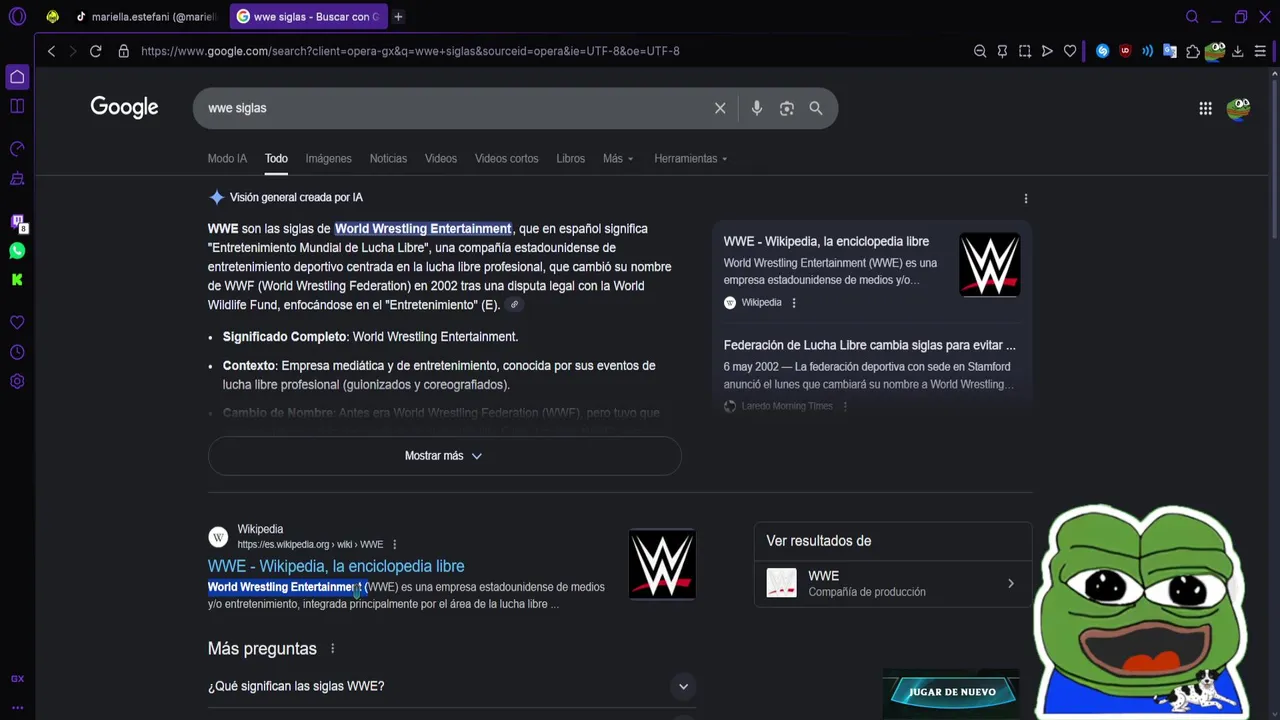Click the WWE logo thumbnail in Wikipedia result
The width and height of the screenshot is (1280, 720).
click(x=662, y=565)
